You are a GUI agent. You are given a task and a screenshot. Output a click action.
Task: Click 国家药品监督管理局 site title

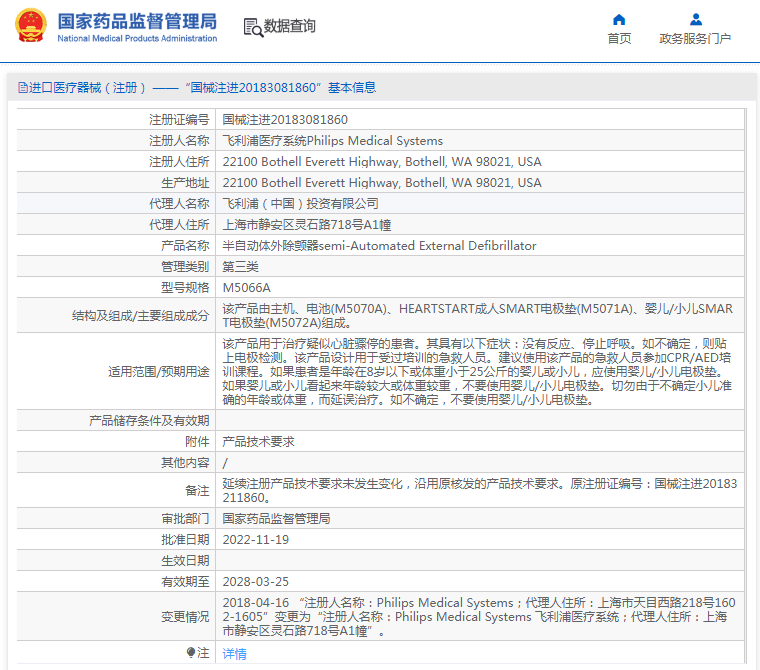(x=137, y=21)
